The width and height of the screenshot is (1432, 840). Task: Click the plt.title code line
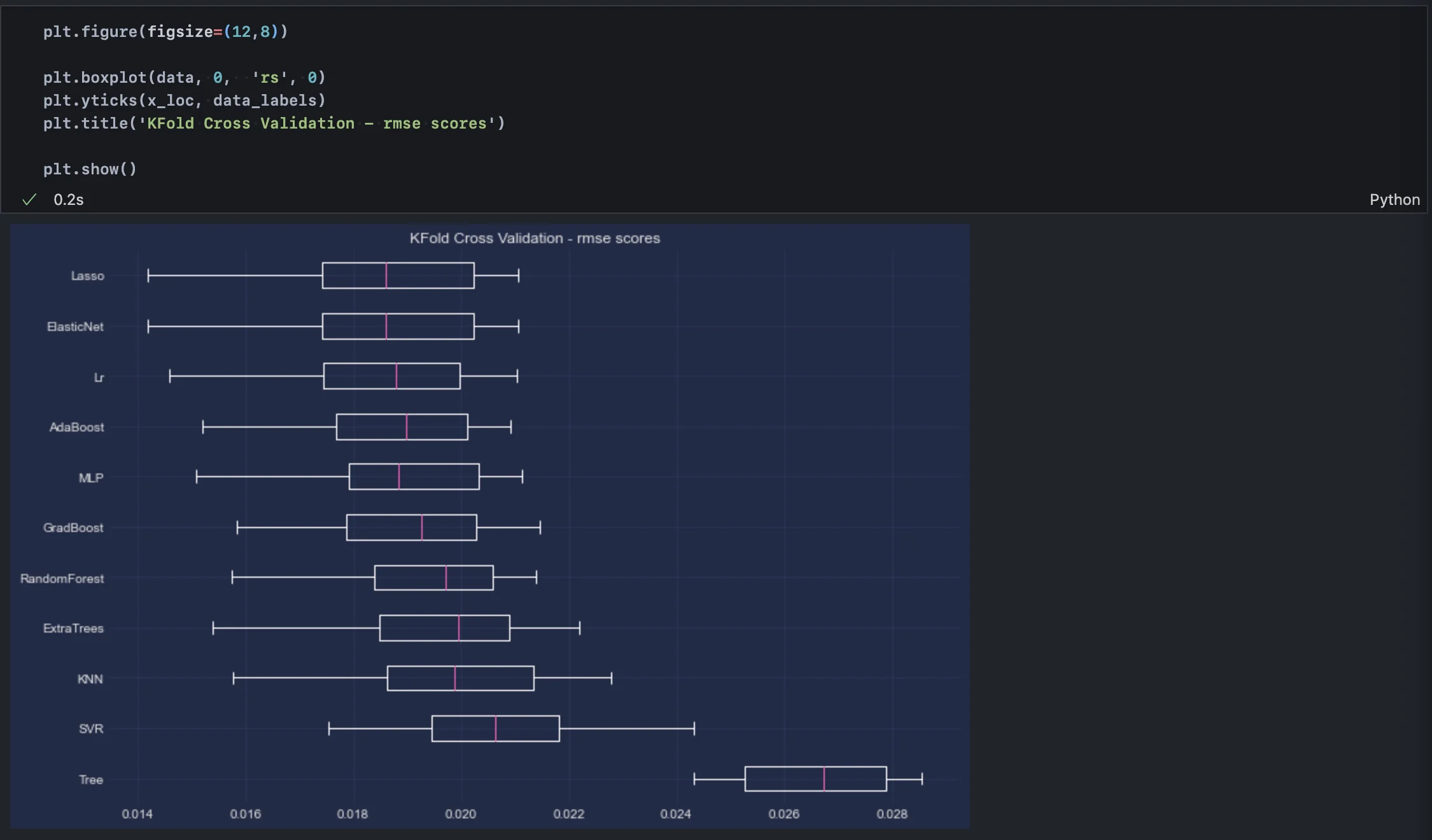point(274,123)
